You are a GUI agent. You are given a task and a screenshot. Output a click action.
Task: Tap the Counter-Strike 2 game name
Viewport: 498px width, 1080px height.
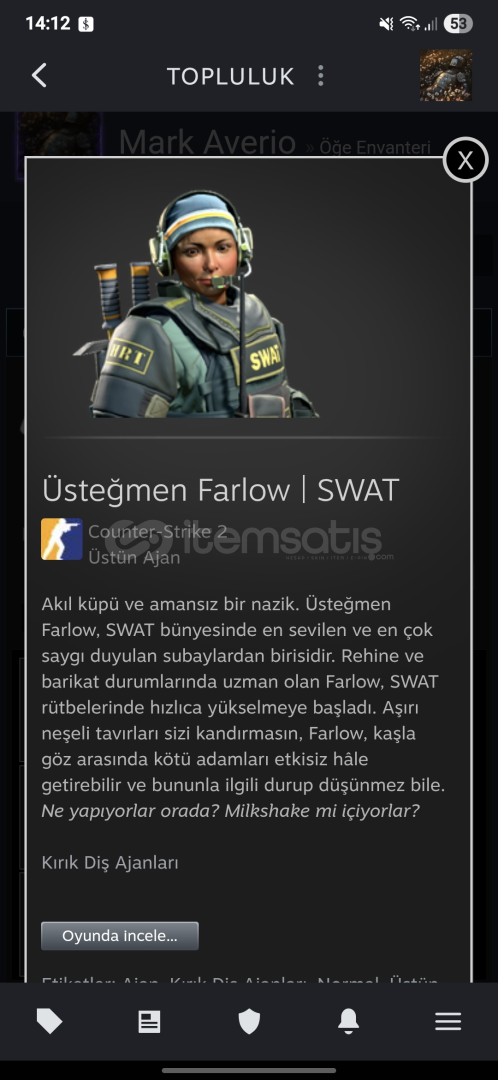[x=158, y=531]
